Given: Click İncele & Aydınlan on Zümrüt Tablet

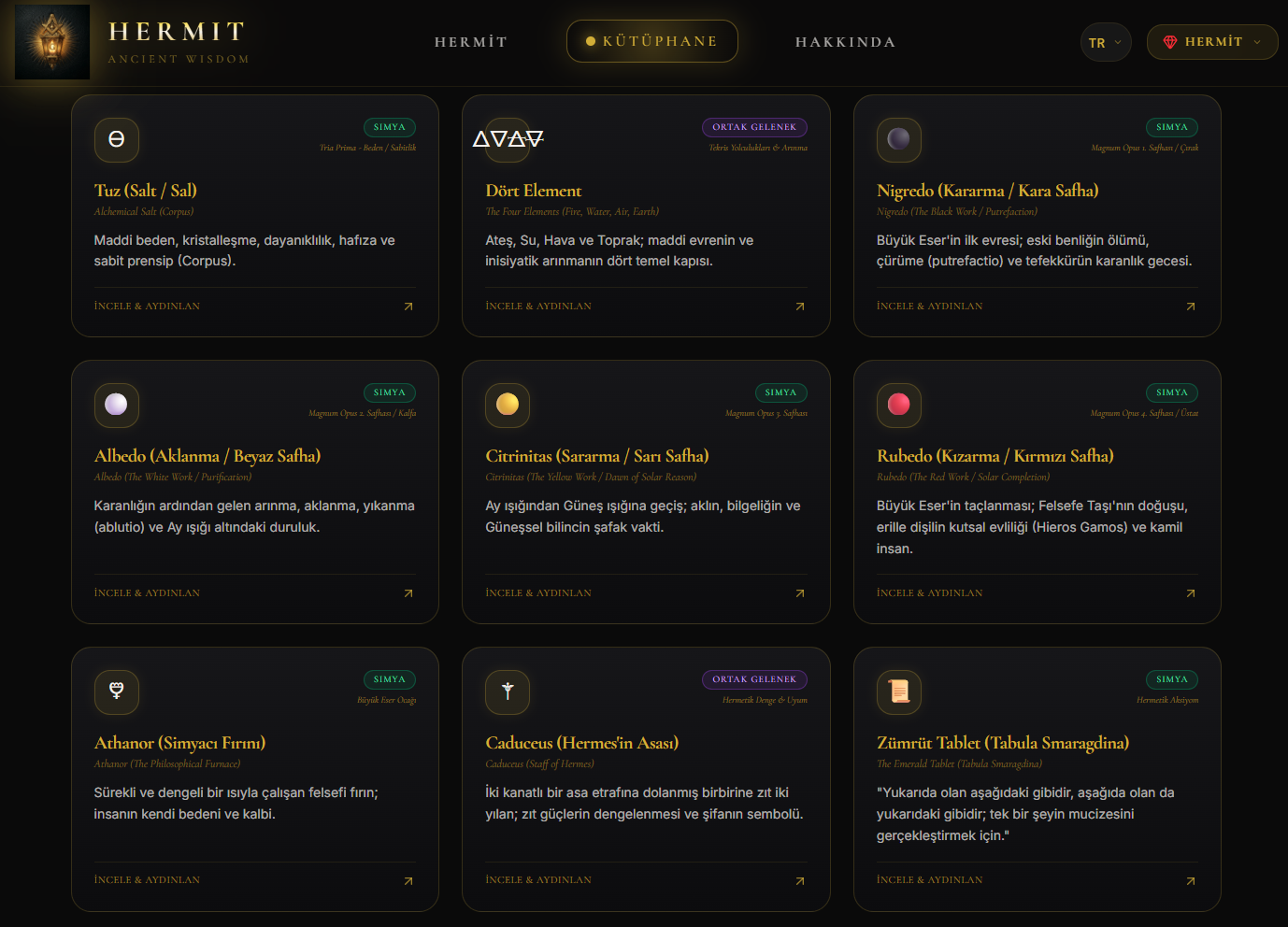Looking at the screenshot, I should click(930, 880).
